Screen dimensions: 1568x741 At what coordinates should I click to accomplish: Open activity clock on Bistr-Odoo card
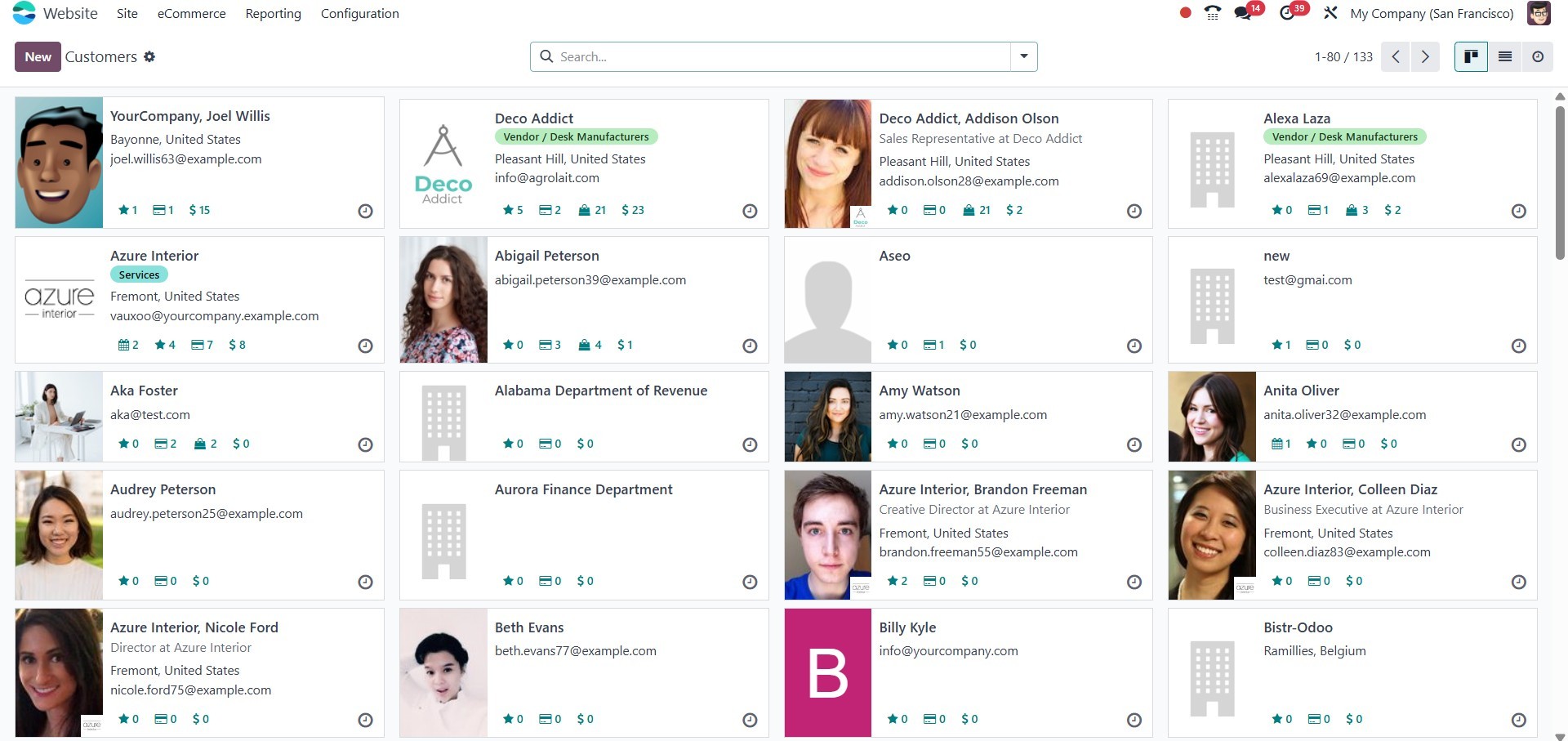tap(1519, 721)
